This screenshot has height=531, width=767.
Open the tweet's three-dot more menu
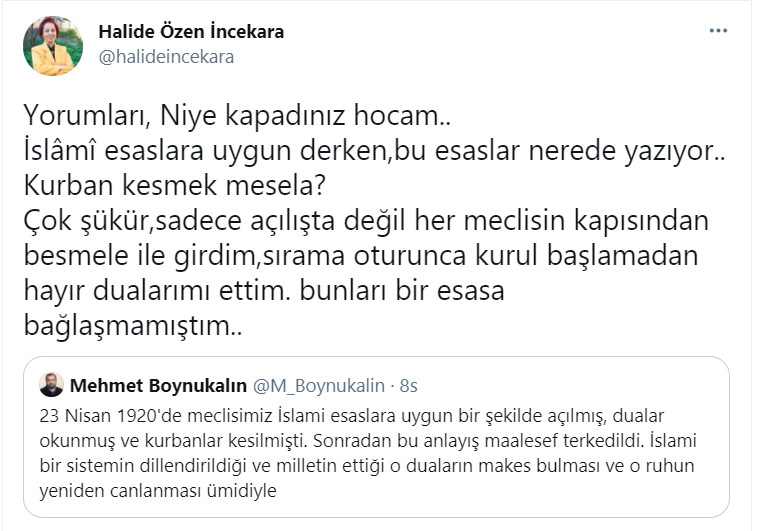(718, 32)
